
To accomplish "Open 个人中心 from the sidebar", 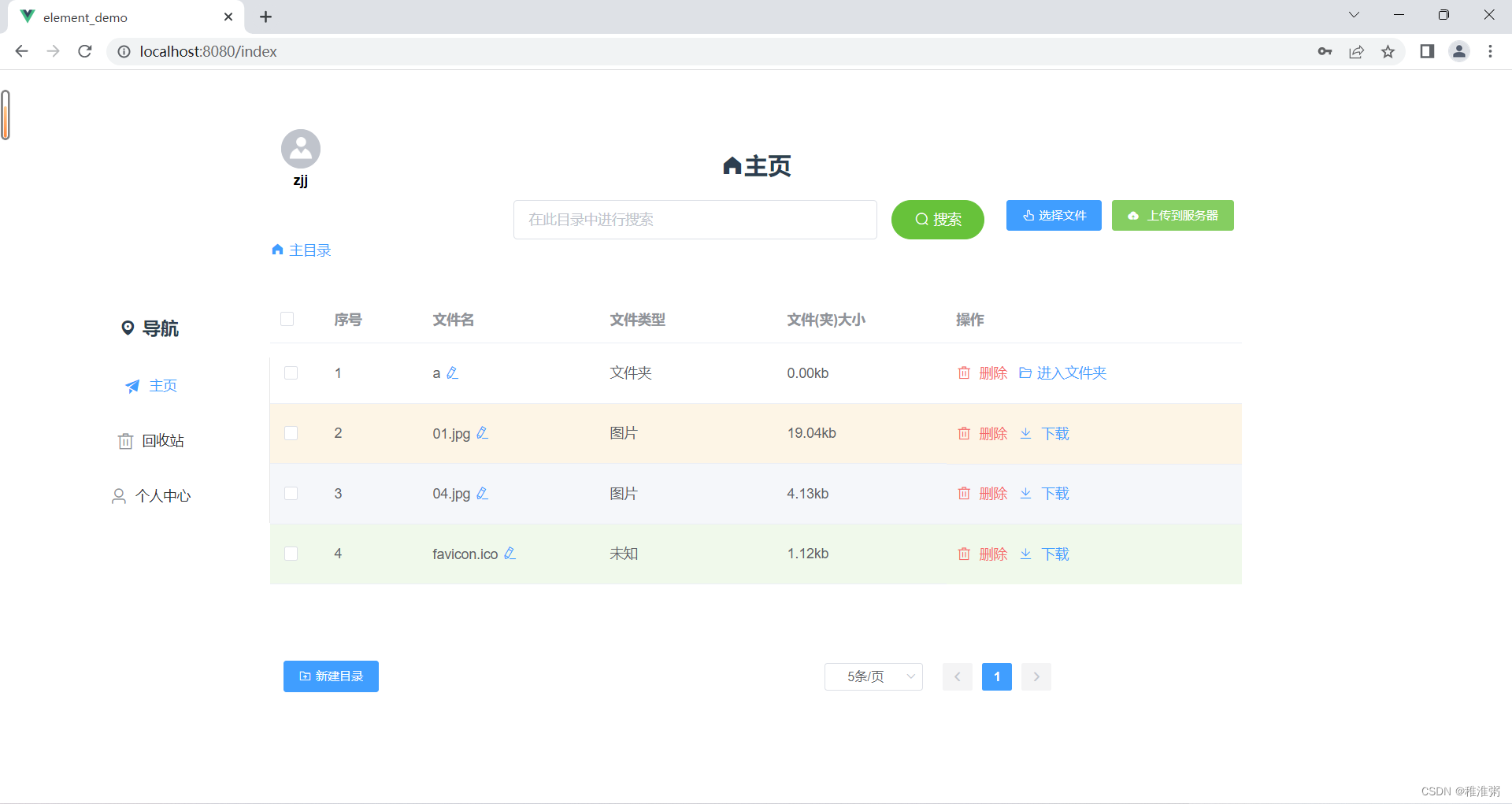I will pyautogui.click(x=163, y=495).
